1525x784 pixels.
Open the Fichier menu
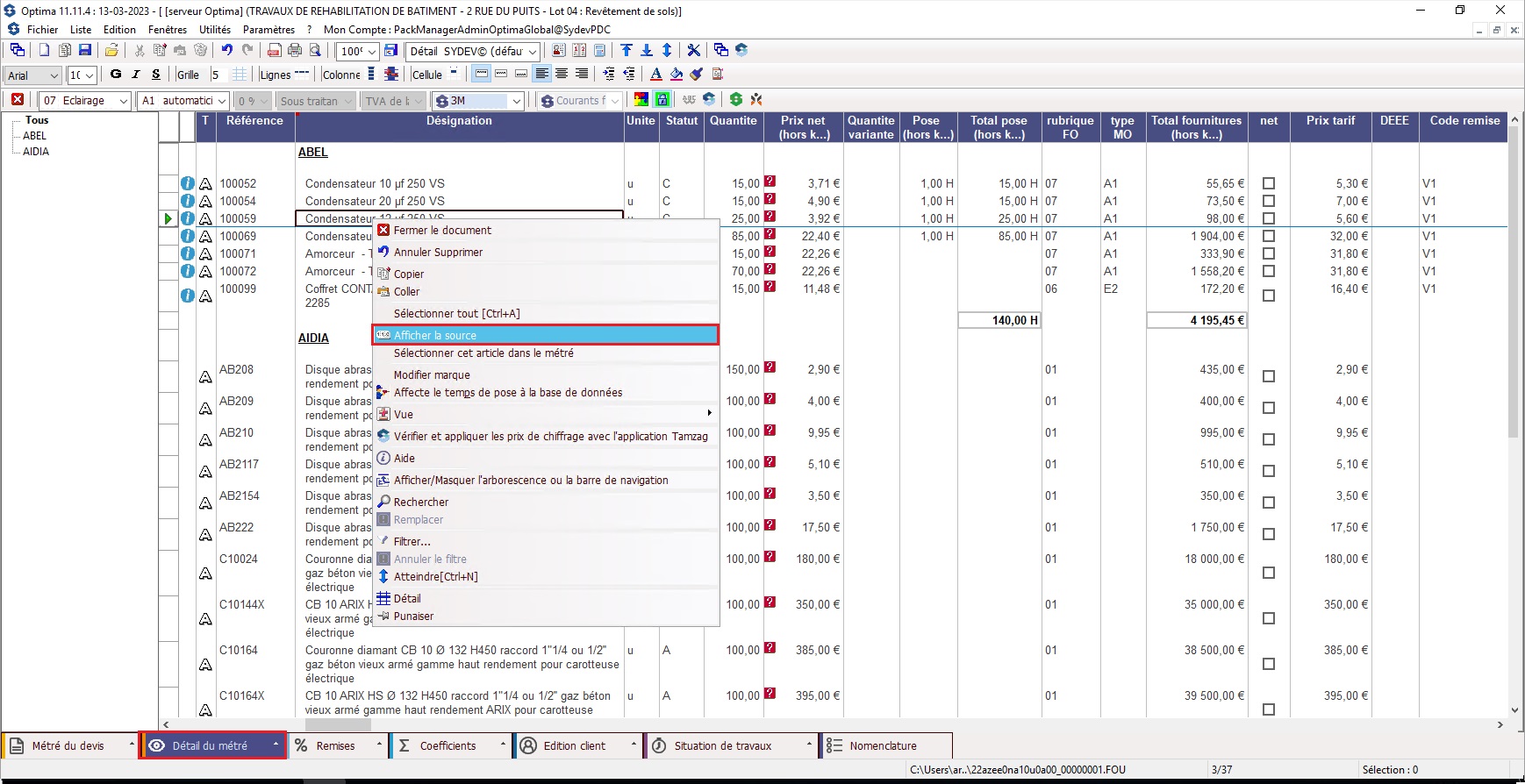pos(42,30)
